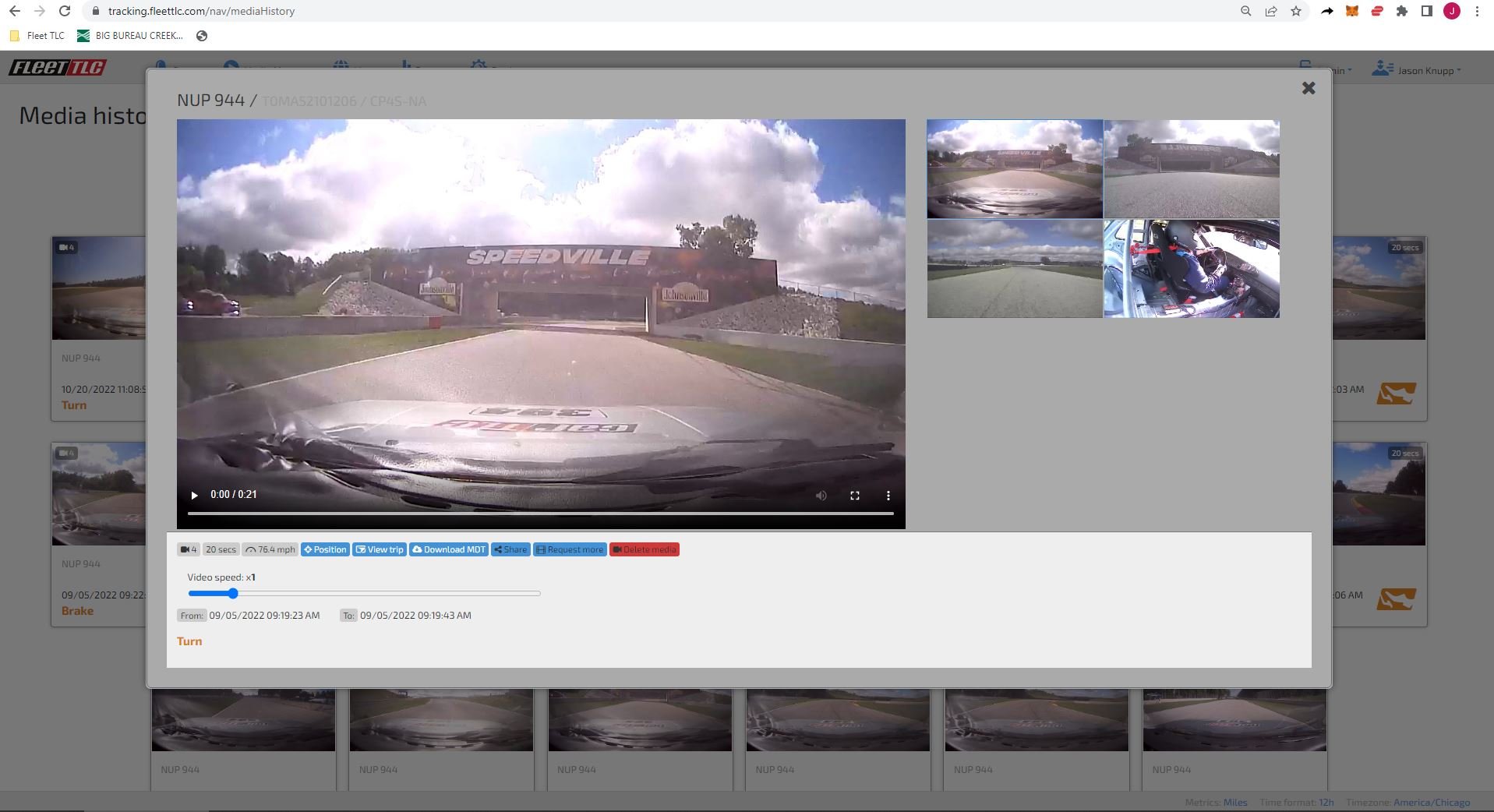Click the red extension icon in toolbar
The width and height of the screenshot is (1494, 812).
[x=1377, y=11]
